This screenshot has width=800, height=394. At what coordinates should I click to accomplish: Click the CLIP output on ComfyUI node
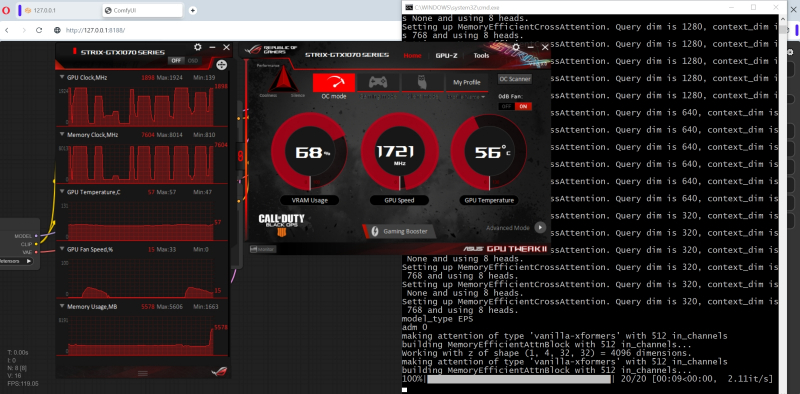click(x=36, y=244)
